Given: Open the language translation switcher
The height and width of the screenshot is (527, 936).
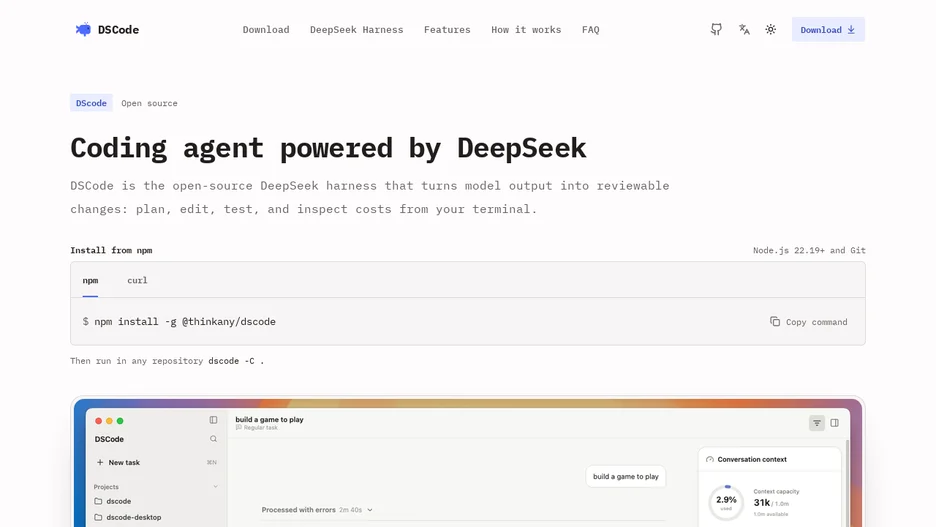Looking at the screenshot, I should pyautogui.click(x=744, y=29).
